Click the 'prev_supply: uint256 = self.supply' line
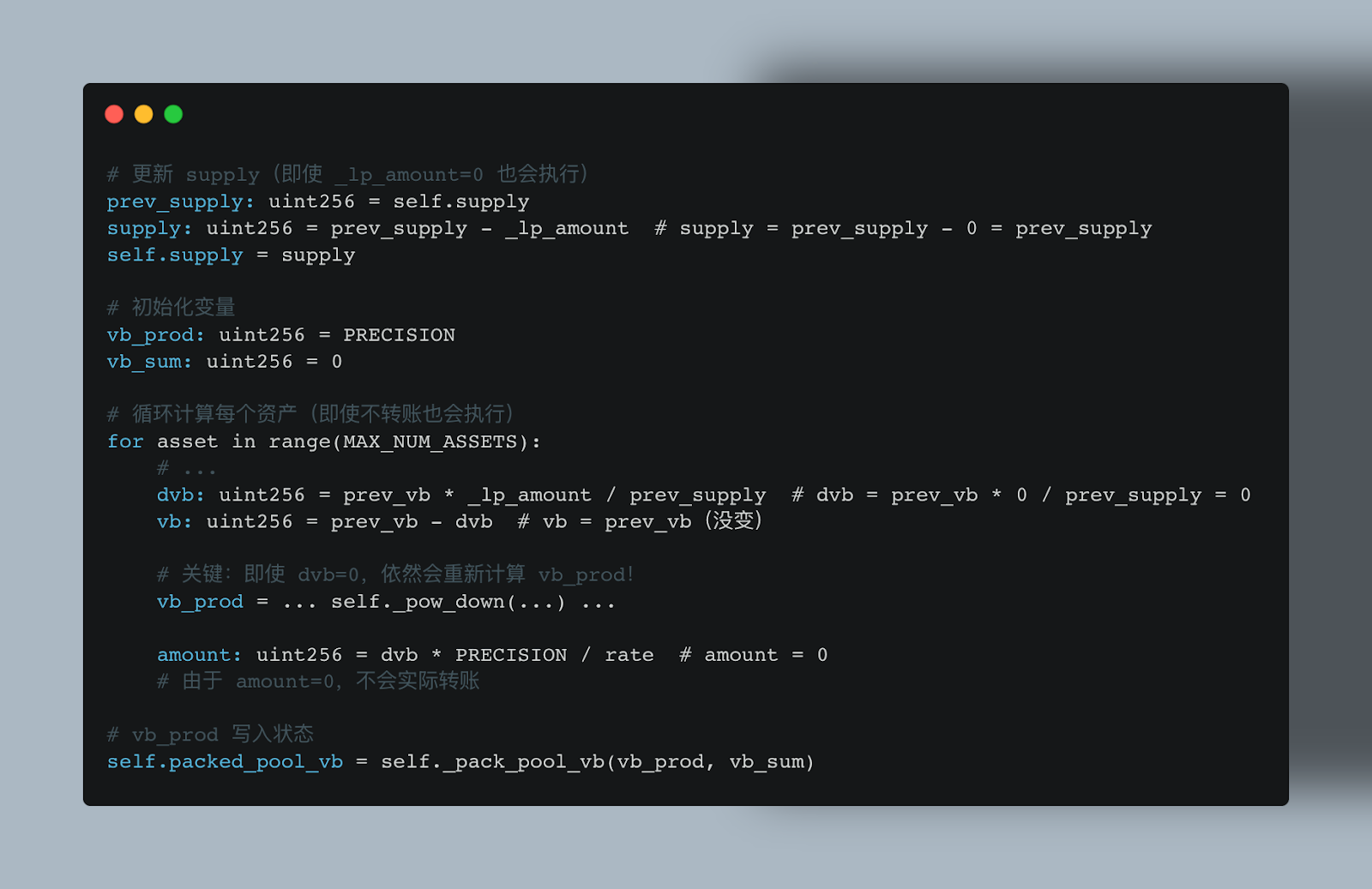This screenshot has height=889, width=1372. pyautogui.click(x=317, y=201)
